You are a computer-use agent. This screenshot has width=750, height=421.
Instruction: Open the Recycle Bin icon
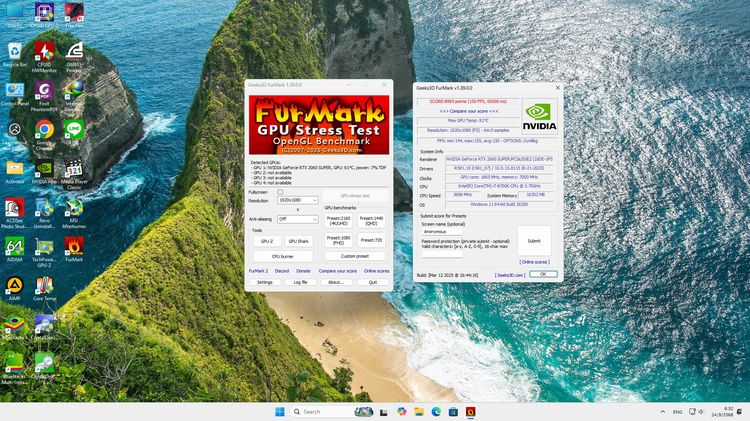tap(15, 53)
